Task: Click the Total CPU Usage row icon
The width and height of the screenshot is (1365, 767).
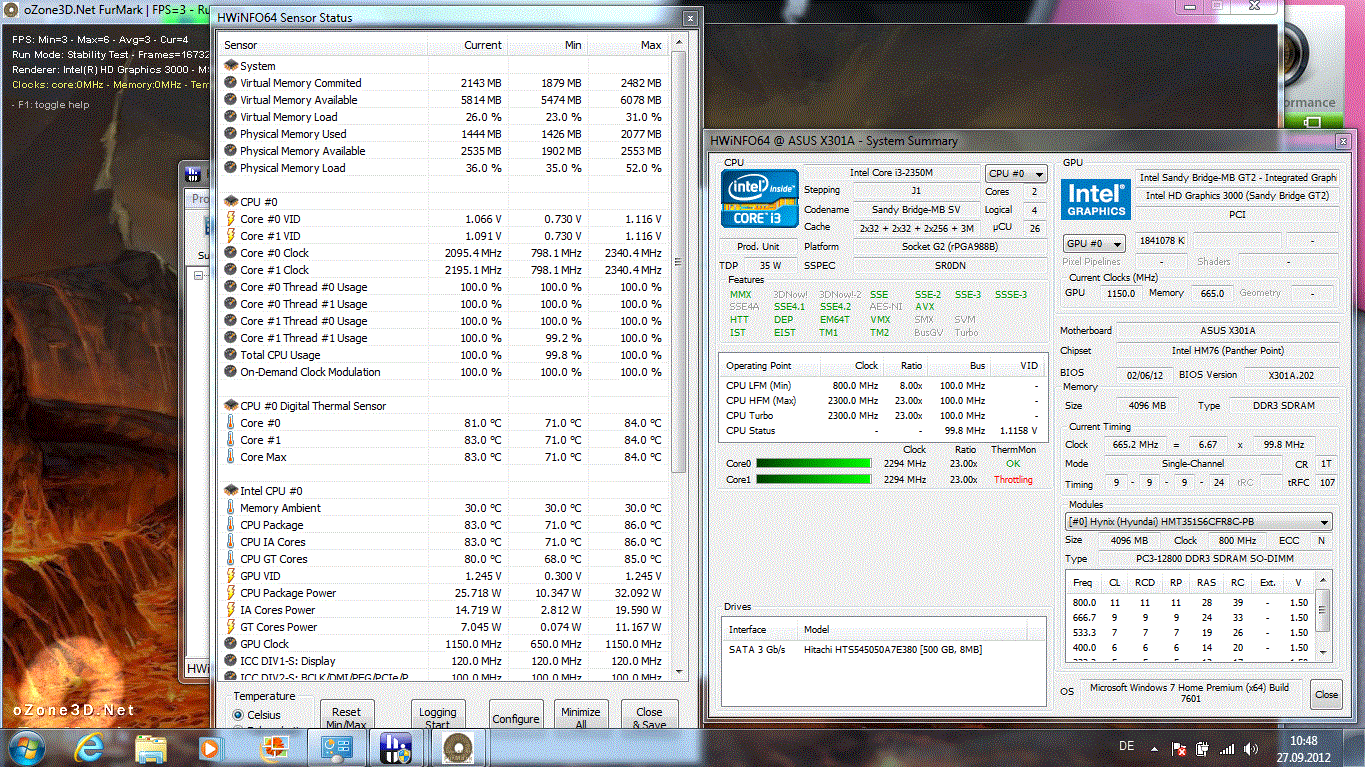Action: (231, 355)
